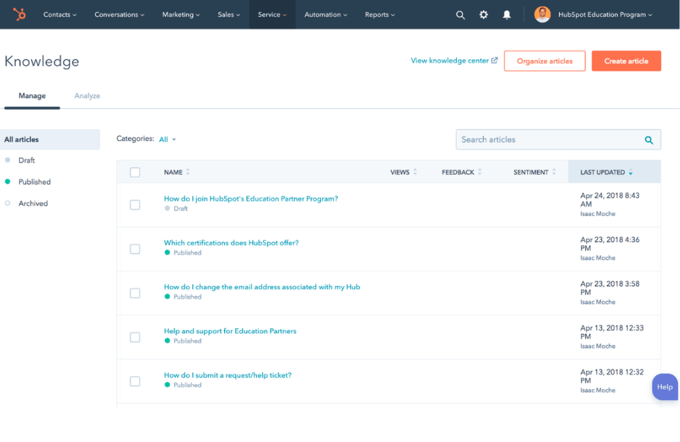The width and height of the screenshot is (680, 442).
Task: Expand the Automation menu
Action: [326, 15]
